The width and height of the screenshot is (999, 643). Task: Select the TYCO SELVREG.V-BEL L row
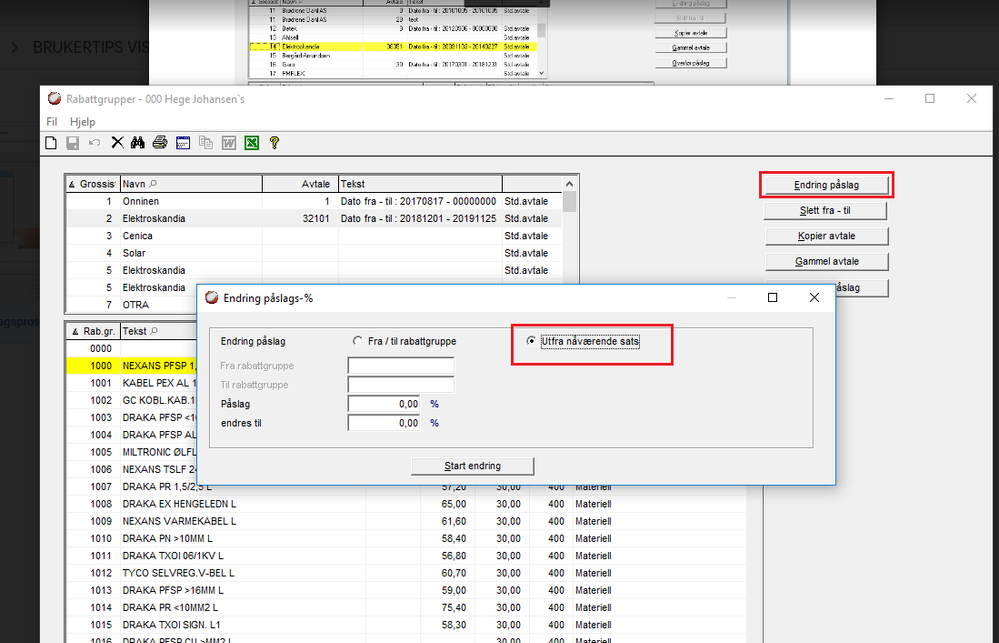pos(406,573)
